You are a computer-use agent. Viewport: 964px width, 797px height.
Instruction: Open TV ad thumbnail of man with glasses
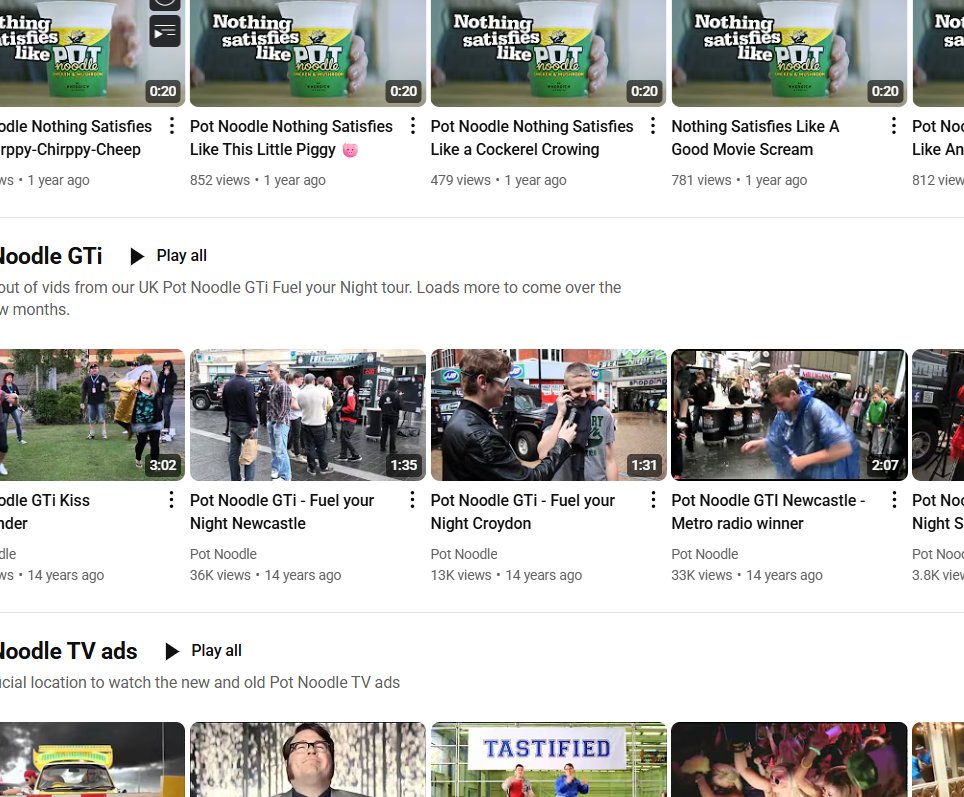coord(307,759)
